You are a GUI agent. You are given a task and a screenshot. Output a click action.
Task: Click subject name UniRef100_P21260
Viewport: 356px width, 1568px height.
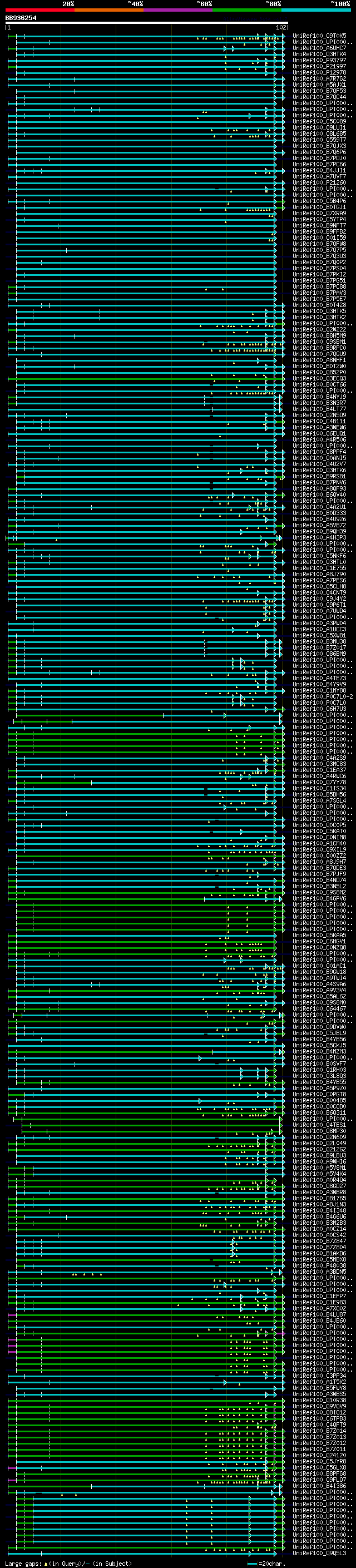coord(319,182)
